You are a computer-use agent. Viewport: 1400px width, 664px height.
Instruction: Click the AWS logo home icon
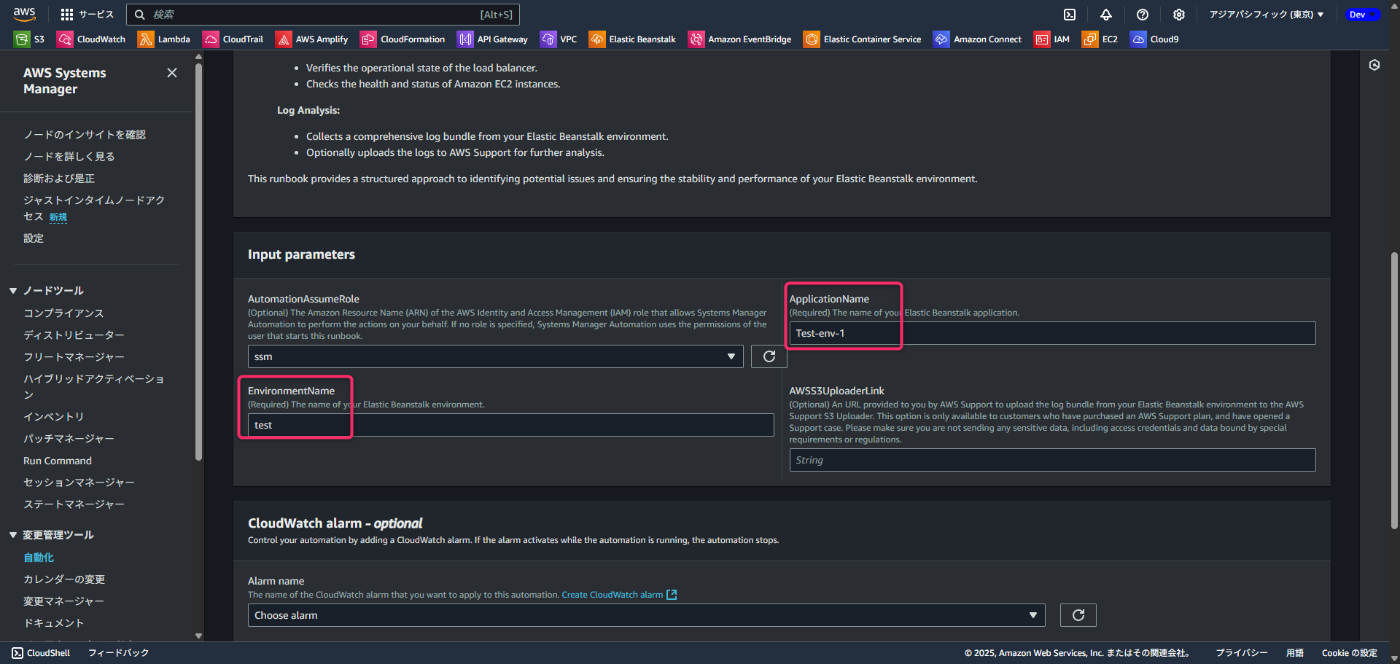[x=24, y=14]
